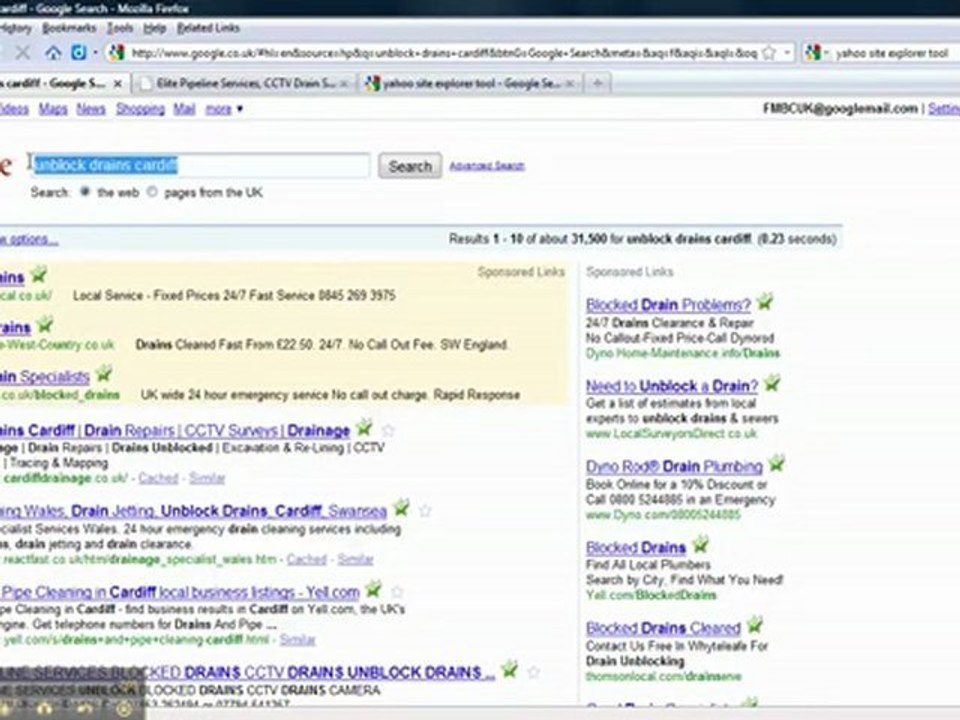Click green star beside Dyno Rod Drain Plumbing
The width and height of the screenshot is (960, 720).
[x=776, y=463]
